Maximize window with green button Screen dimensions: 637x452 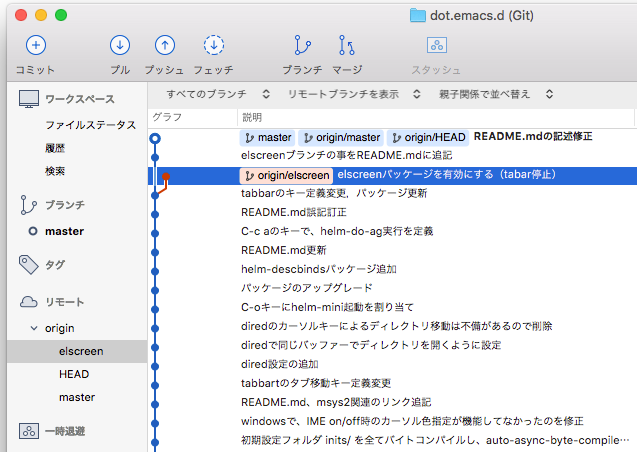[x=61, y=15]
